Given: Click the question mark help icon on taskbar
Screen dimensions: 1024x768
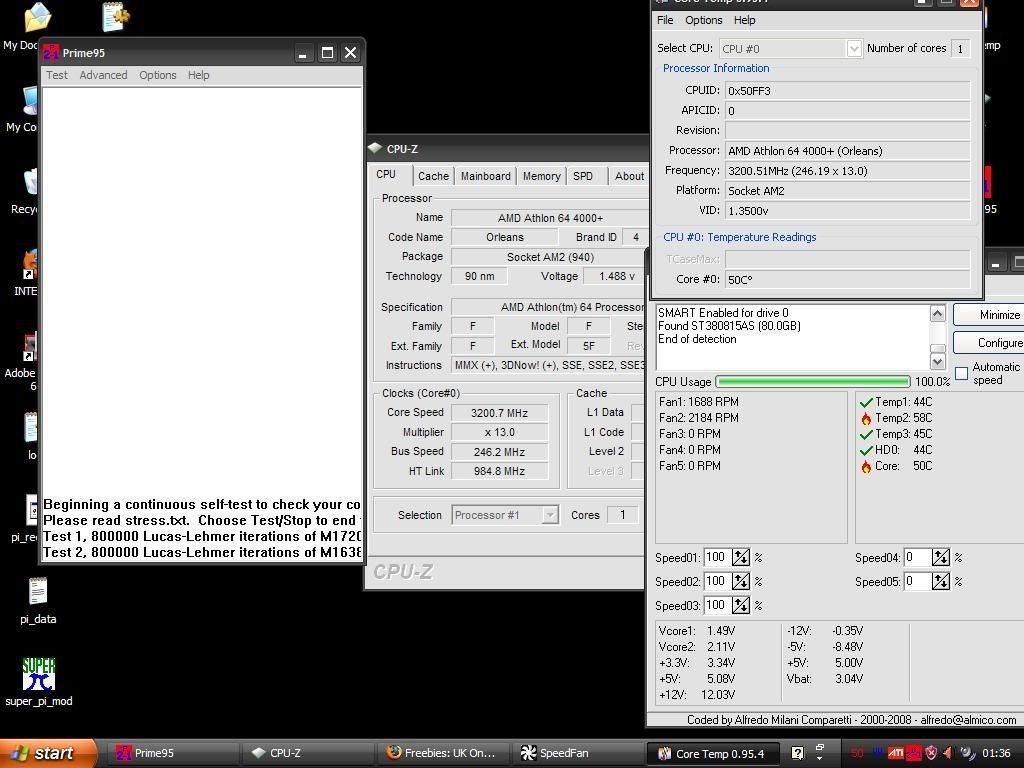Looking at the screenshot, I should point(797,753).
